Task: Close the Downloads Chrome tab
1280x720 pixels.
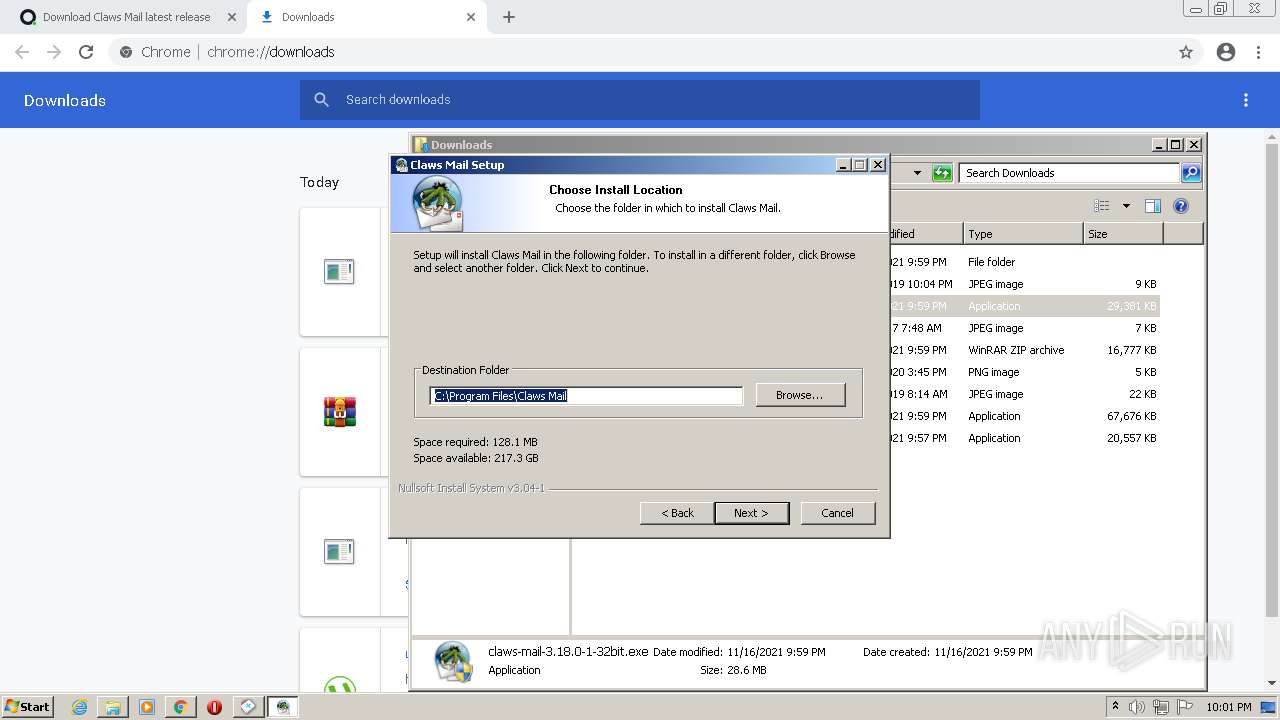Action: [x=471, y=17]
